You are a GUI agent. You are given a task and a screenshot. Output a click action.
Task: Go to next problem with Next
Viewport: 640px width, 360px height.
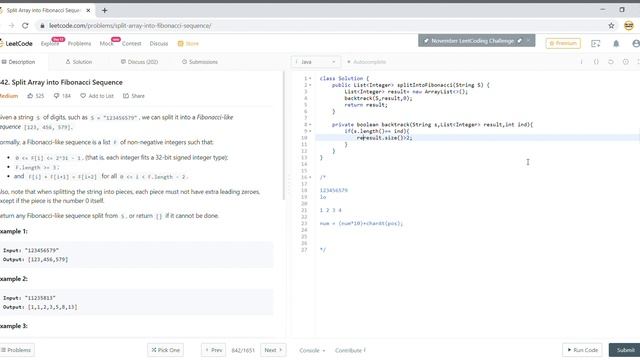point(273,350)
